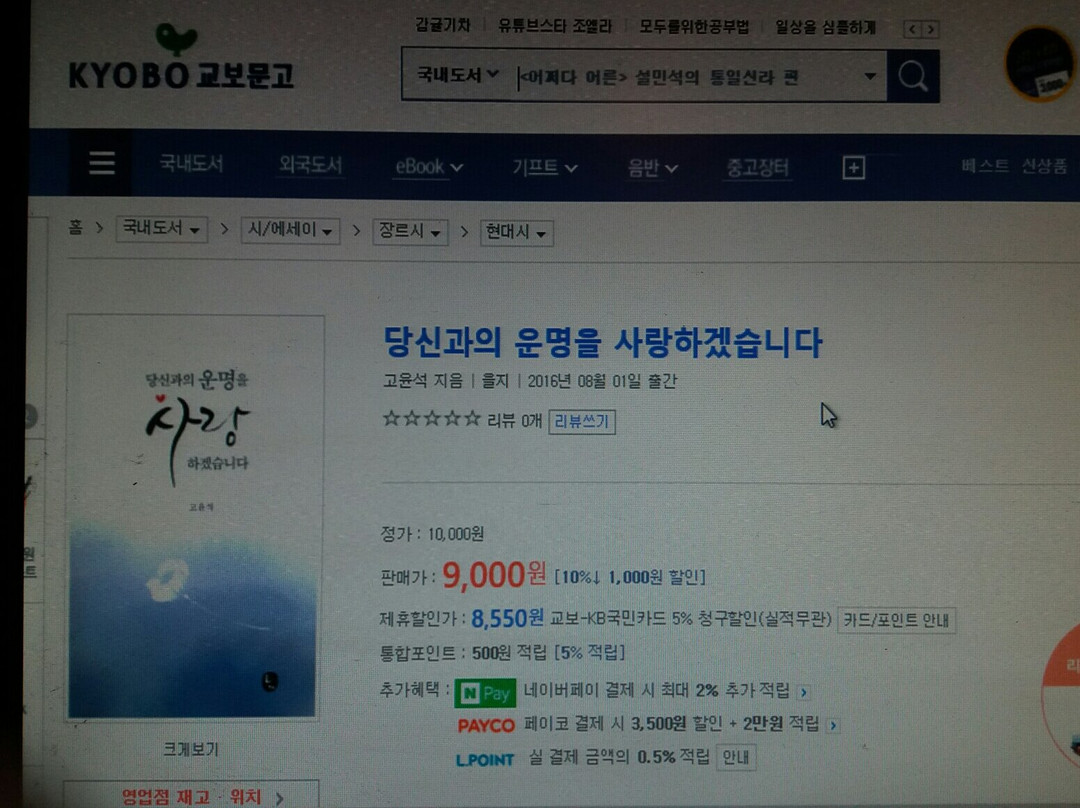
Task: Open the hamburger all-menu icon
Action: (x=101, y=163)
